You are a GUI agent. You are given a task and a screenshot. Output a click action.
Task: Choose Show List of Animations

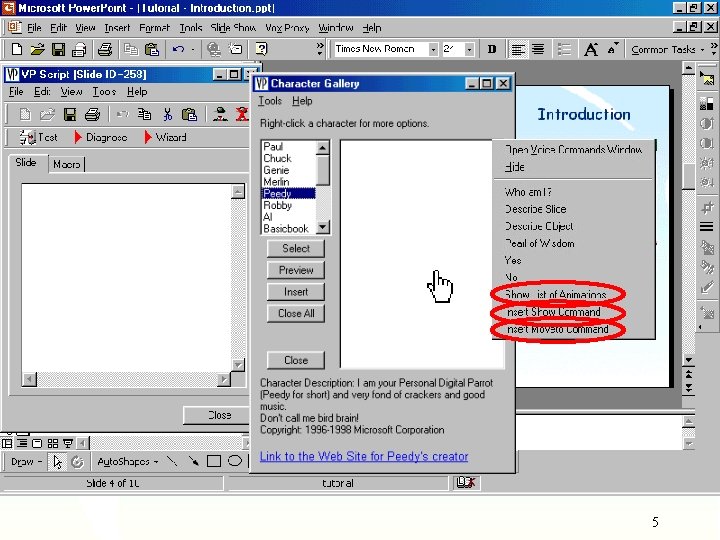(x=573, y=295)
